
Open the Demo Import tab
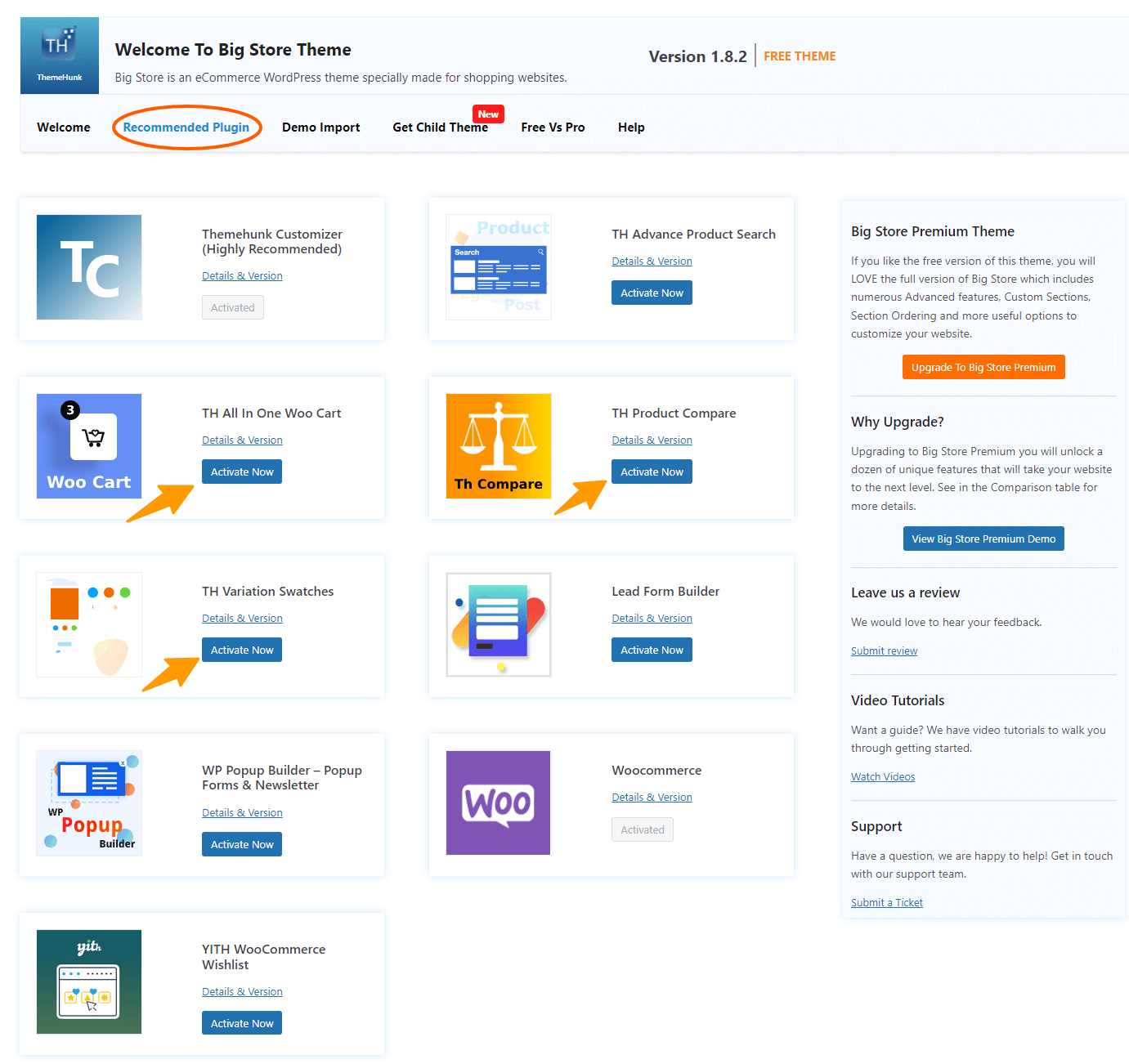(321, 127)
